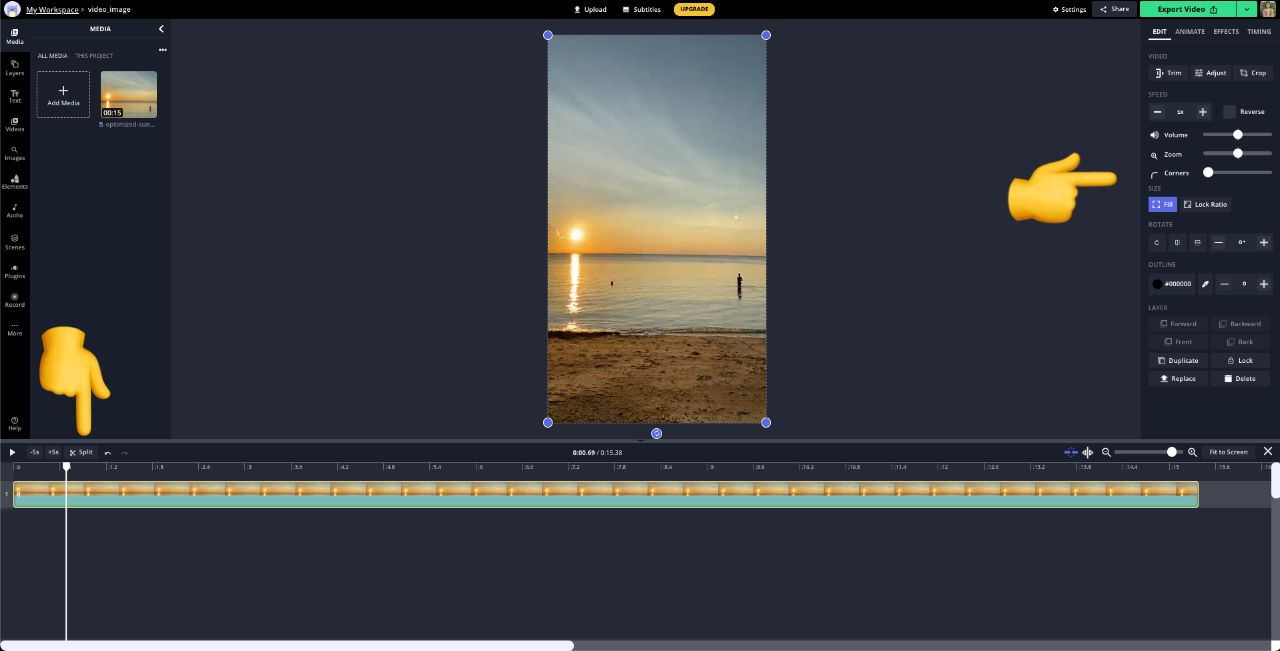1280x651 pixels.
Task: Click the Trim video button
Action: 1167,73
